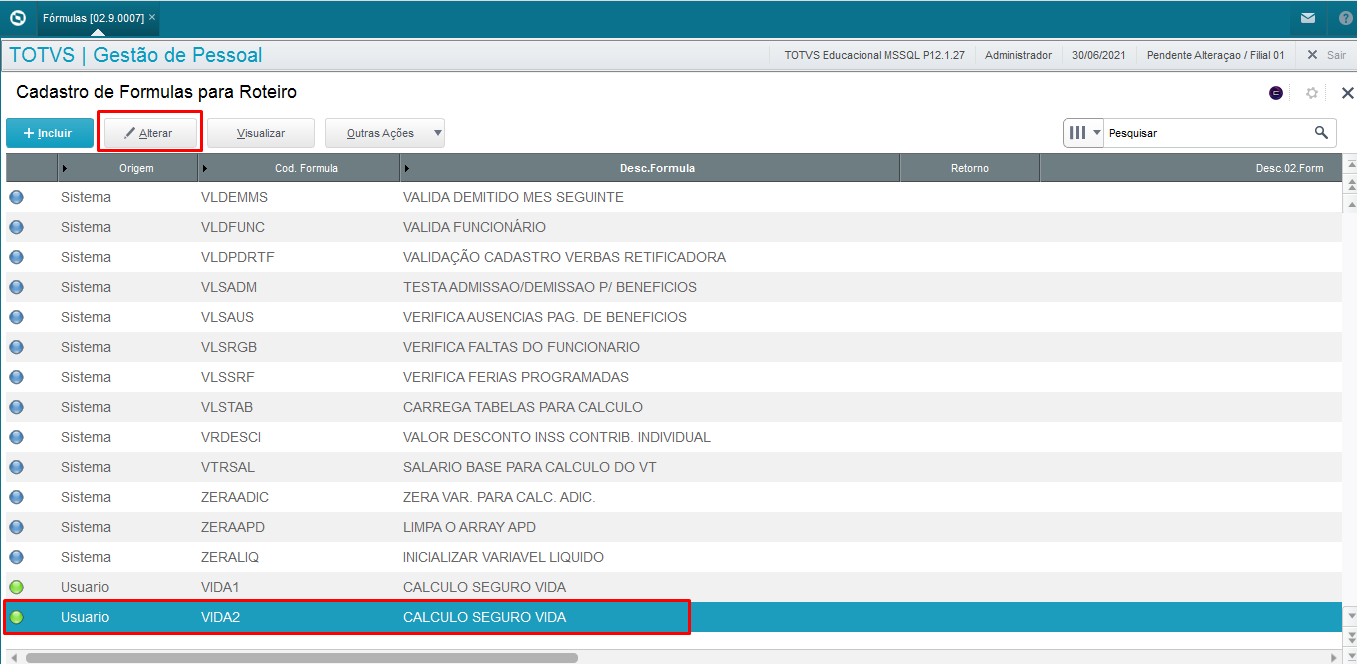Select the VLSADM code cell
This screenshot has height=664, width=1357.
pyautogui.click(x=229, y=287)
